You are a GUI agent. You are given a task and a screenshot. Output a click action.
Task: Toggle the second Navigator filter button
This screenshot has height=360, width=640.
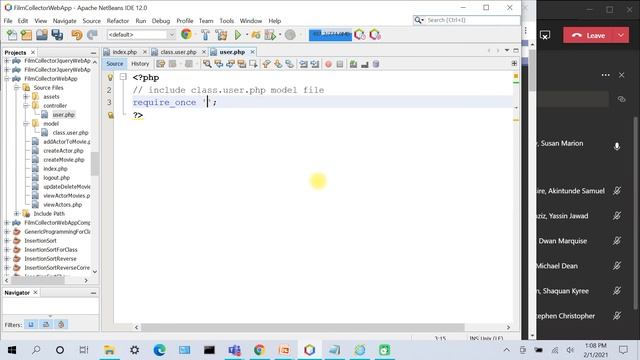tap(46, 324)
